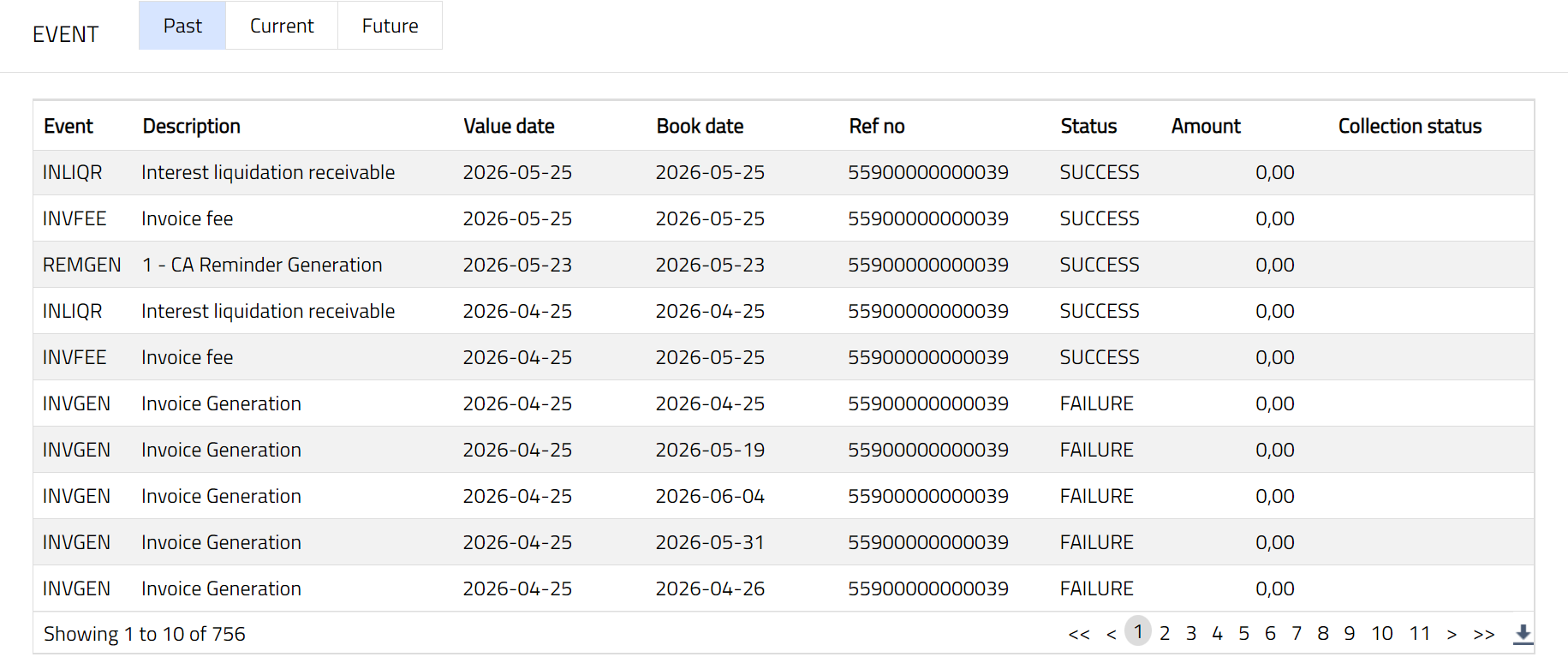
Task: Open the Current events tab
Action: pyautogui.click(x=282, y=26)
